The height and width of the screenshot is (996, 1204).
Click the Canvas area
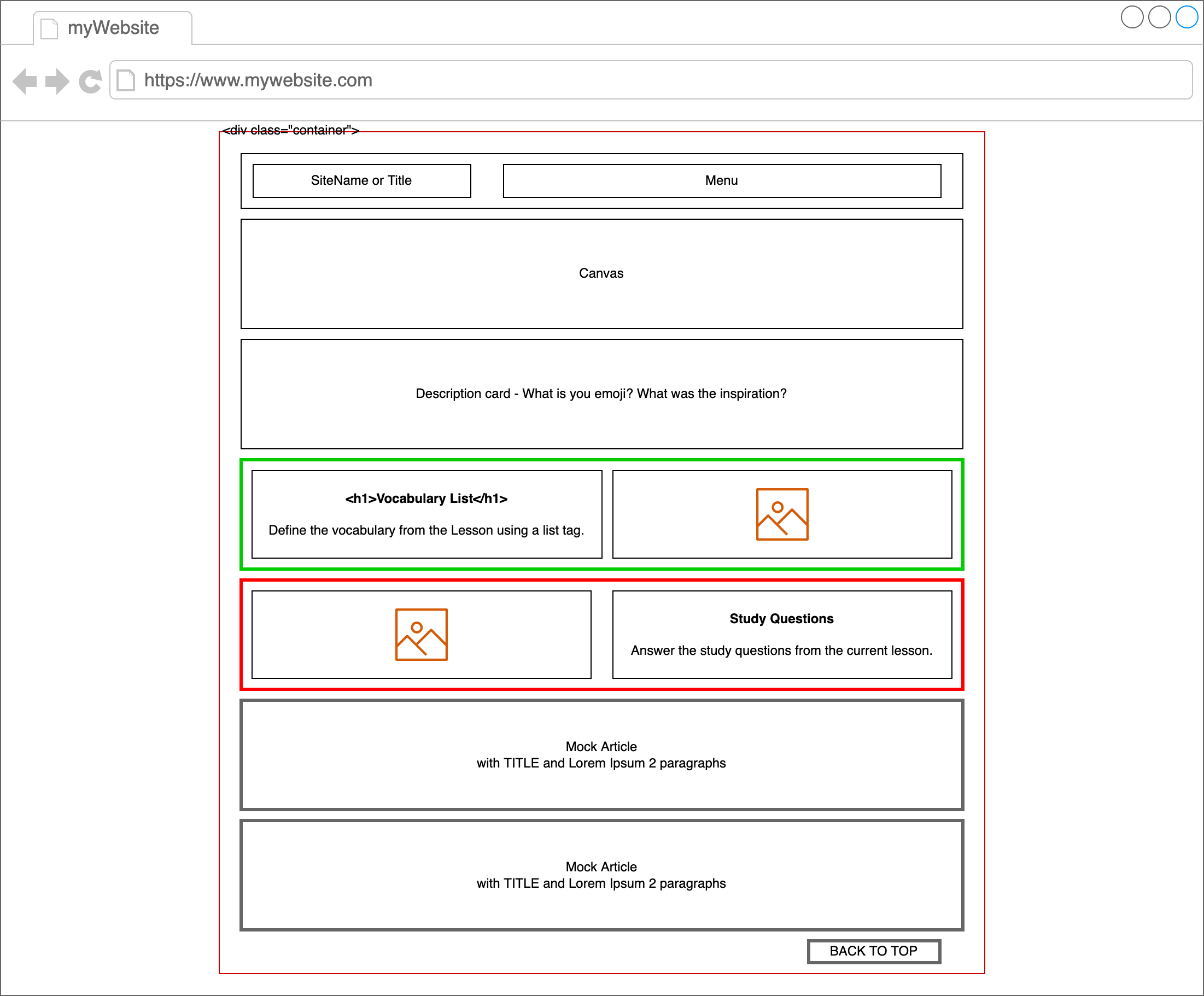[601, 273]
